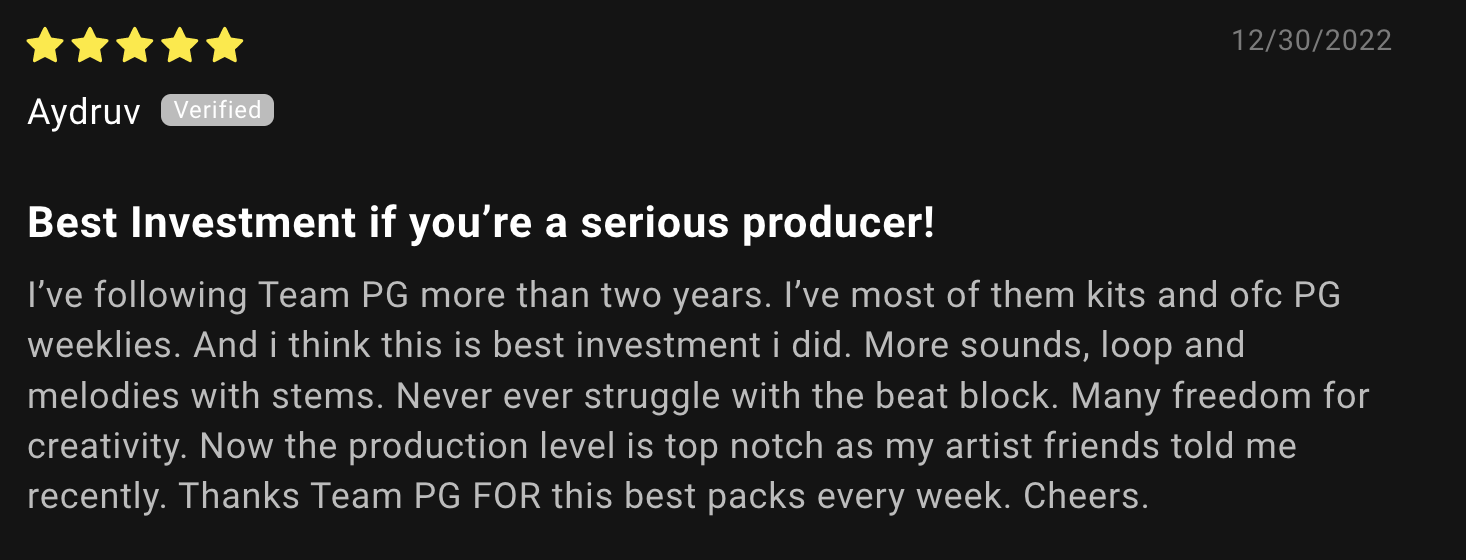Click the review date 12/30/2022
The height and width of the screenshot is (560, 1466).
1311,40
